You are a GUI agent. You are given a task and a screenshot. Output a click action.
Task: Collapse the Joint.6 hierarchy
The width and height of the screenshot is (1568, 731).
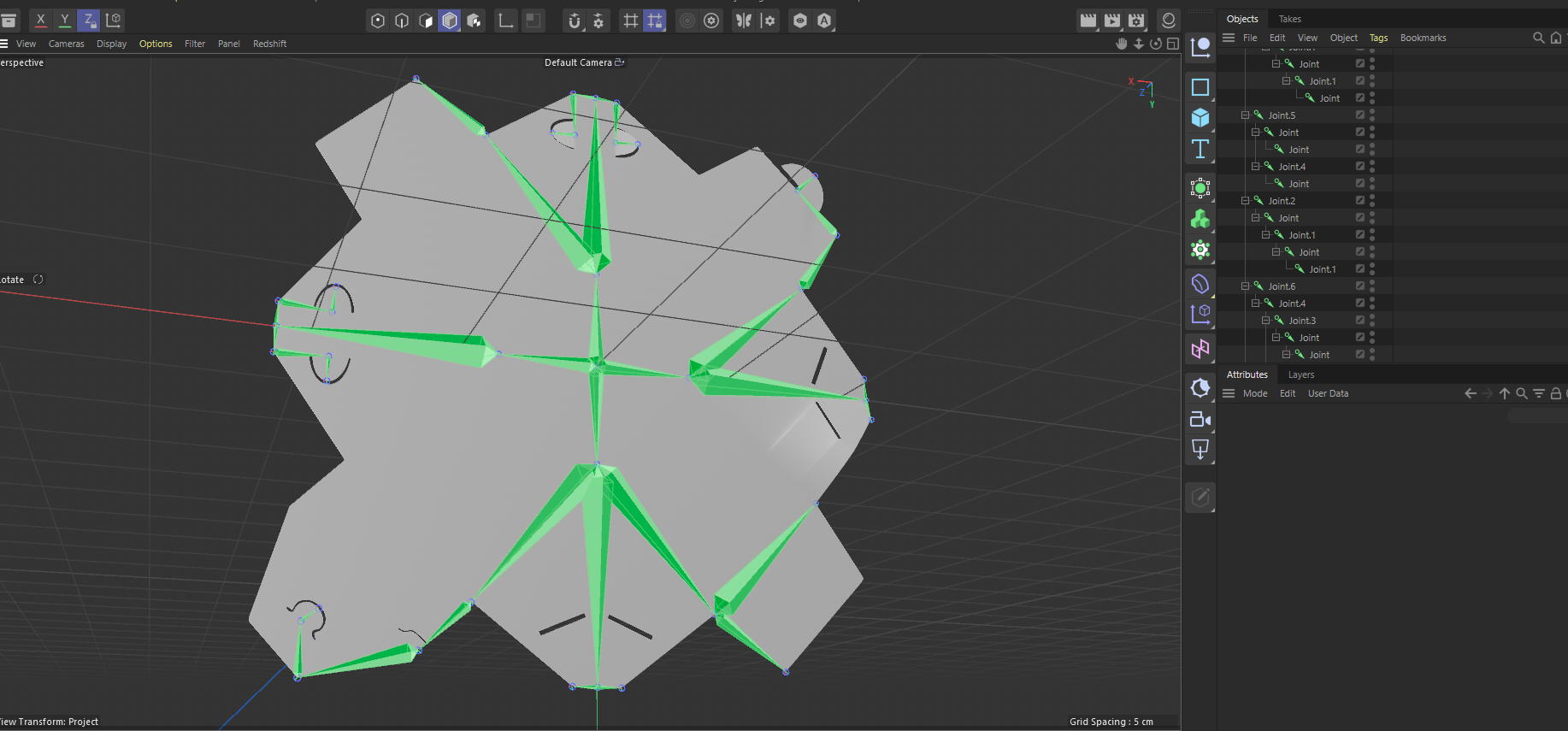click(x=1246, y=286)
